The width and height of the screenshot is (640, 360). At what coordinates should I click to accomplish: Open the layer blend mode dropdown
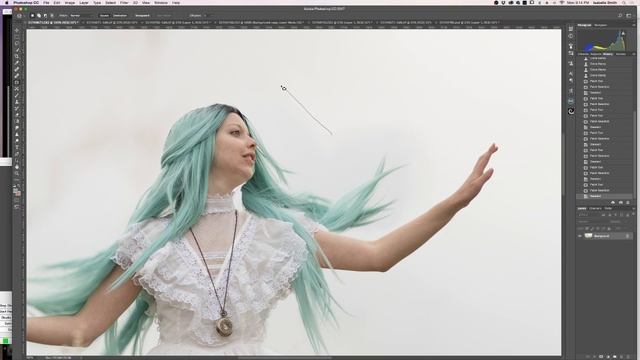(x=592, y=222)
